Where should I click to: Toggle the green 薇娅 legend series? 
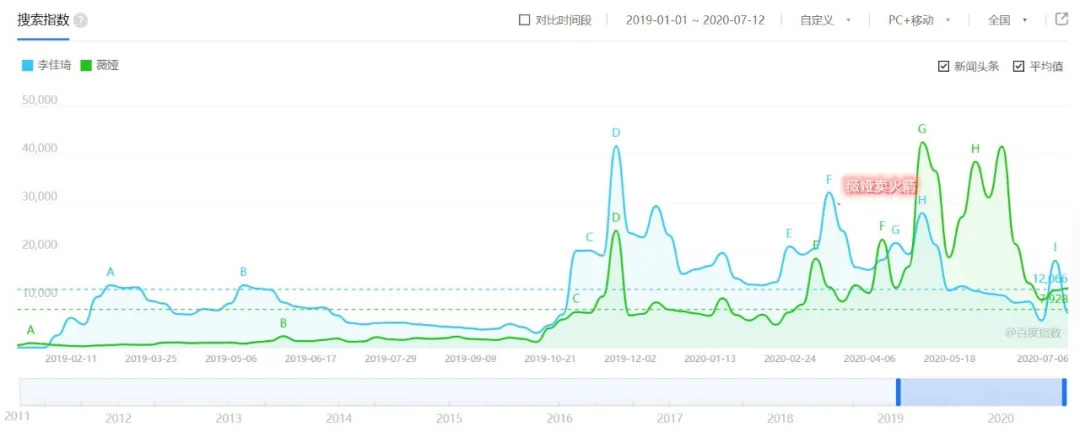[x=100, y=66]
